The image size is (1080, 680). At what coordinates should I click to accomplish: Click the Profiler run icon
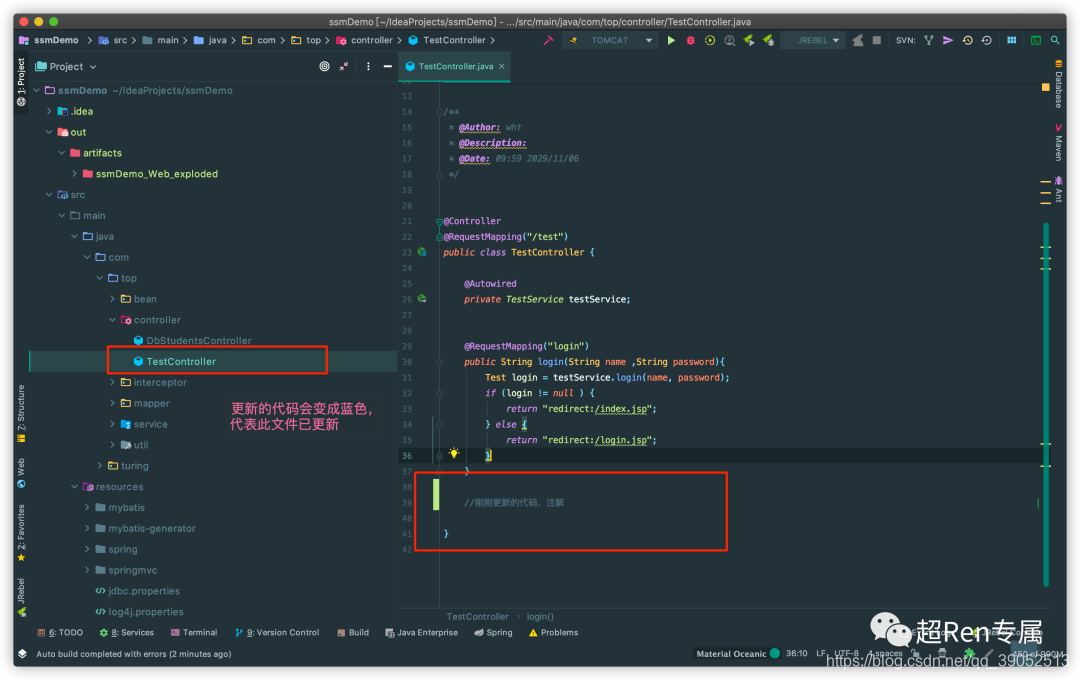[729, 41]
